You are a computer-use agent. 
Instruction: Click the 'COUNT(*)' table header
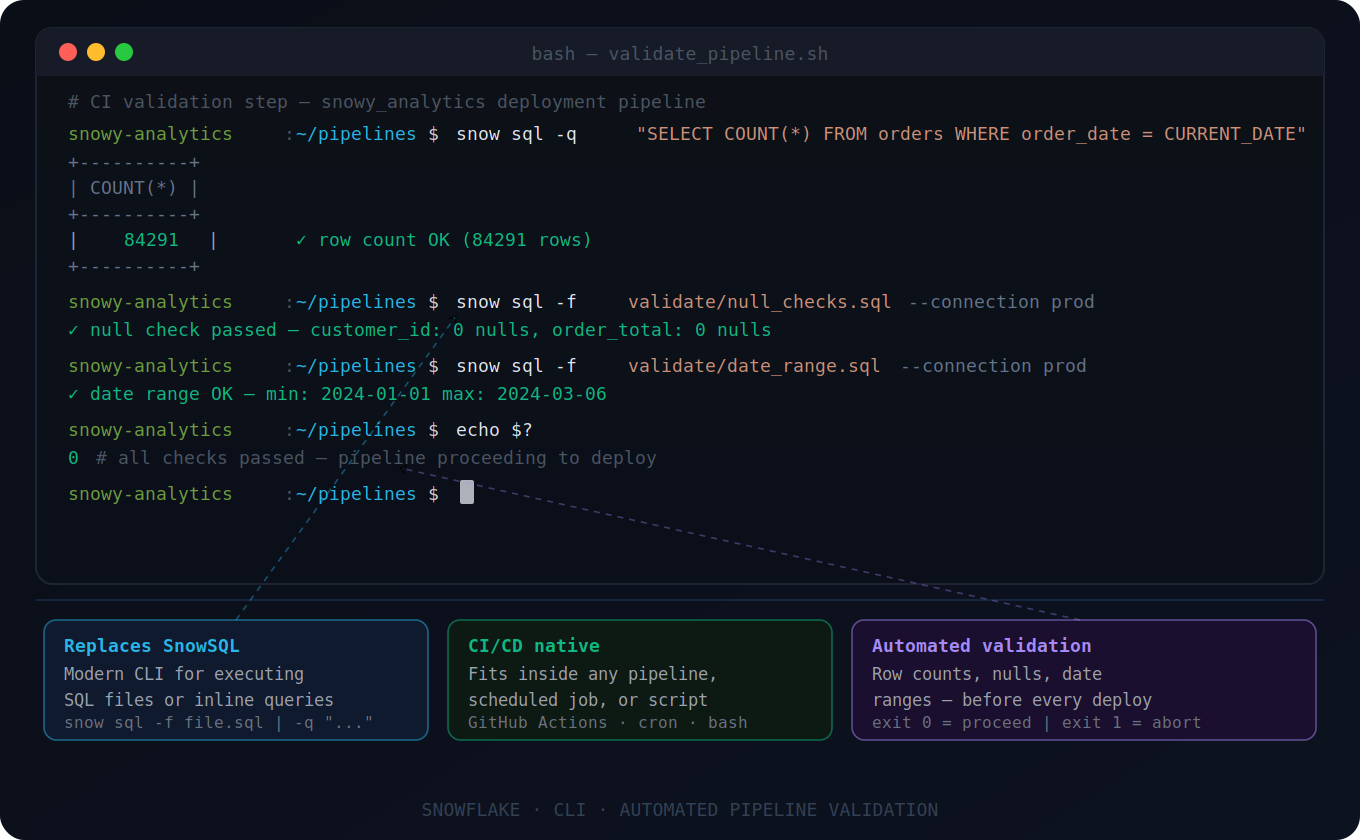click(x=134, y=188)
